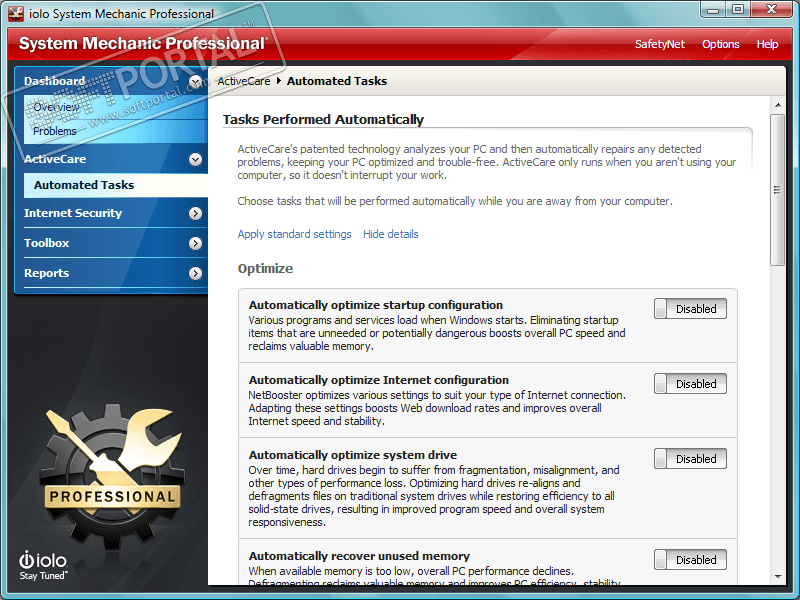Click 'Automated Tasks' breadcrumb title
The height and width of the screenshot is (600, 800).
[337, 81]
